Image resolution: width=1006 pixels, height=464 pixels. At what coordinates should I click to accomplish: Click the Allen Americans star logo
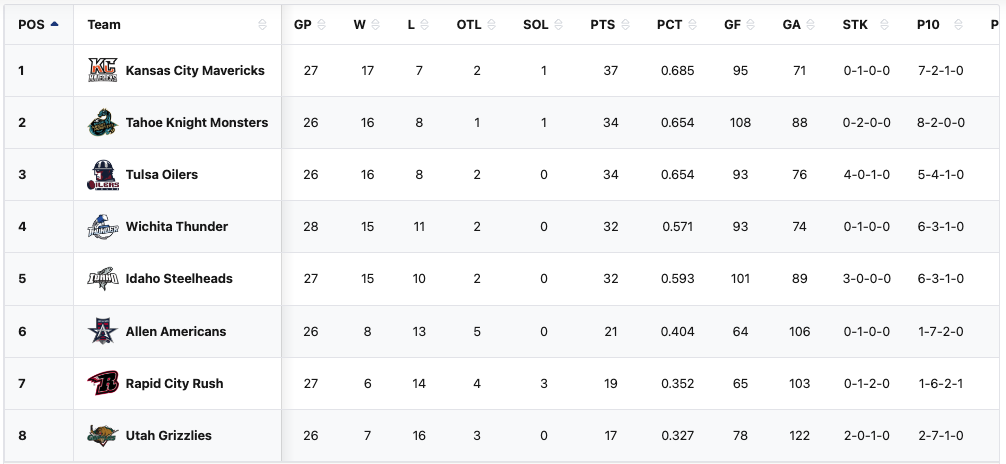102,331
